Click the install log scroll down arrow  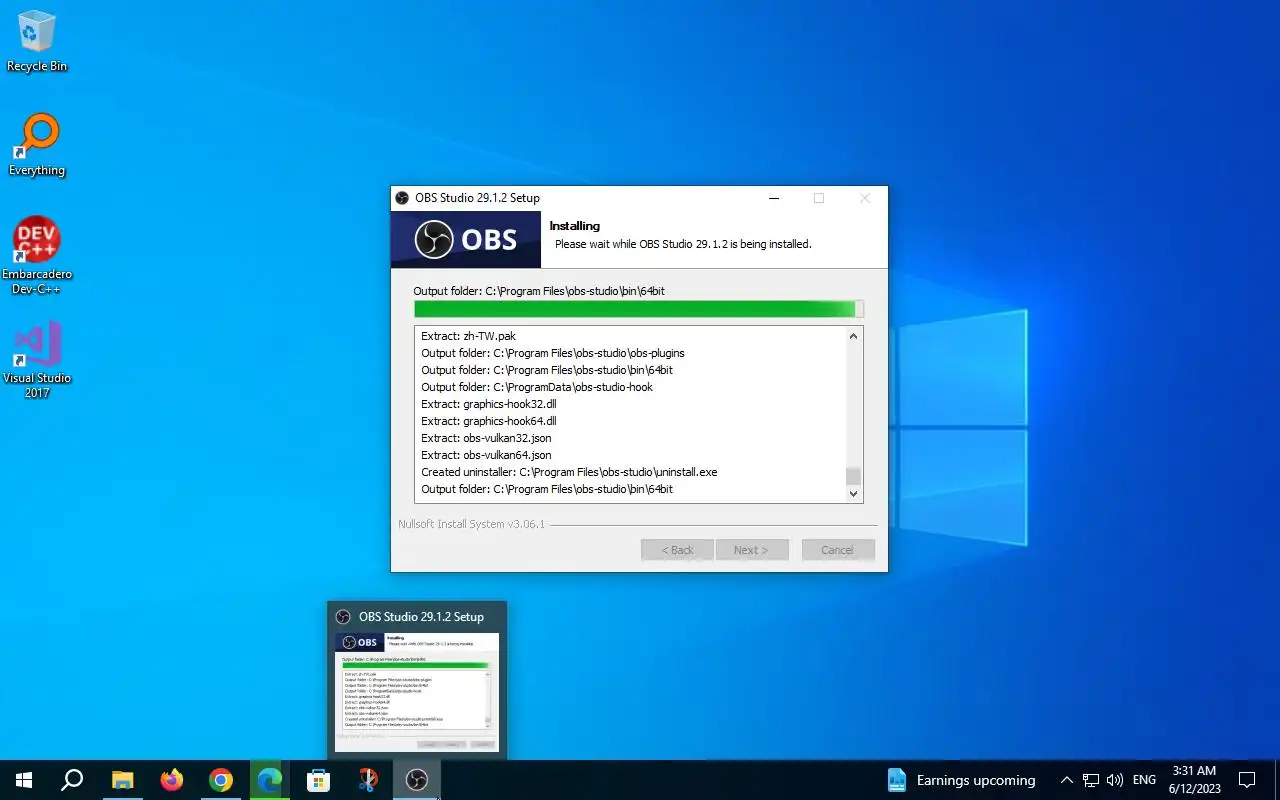point(853,493)
